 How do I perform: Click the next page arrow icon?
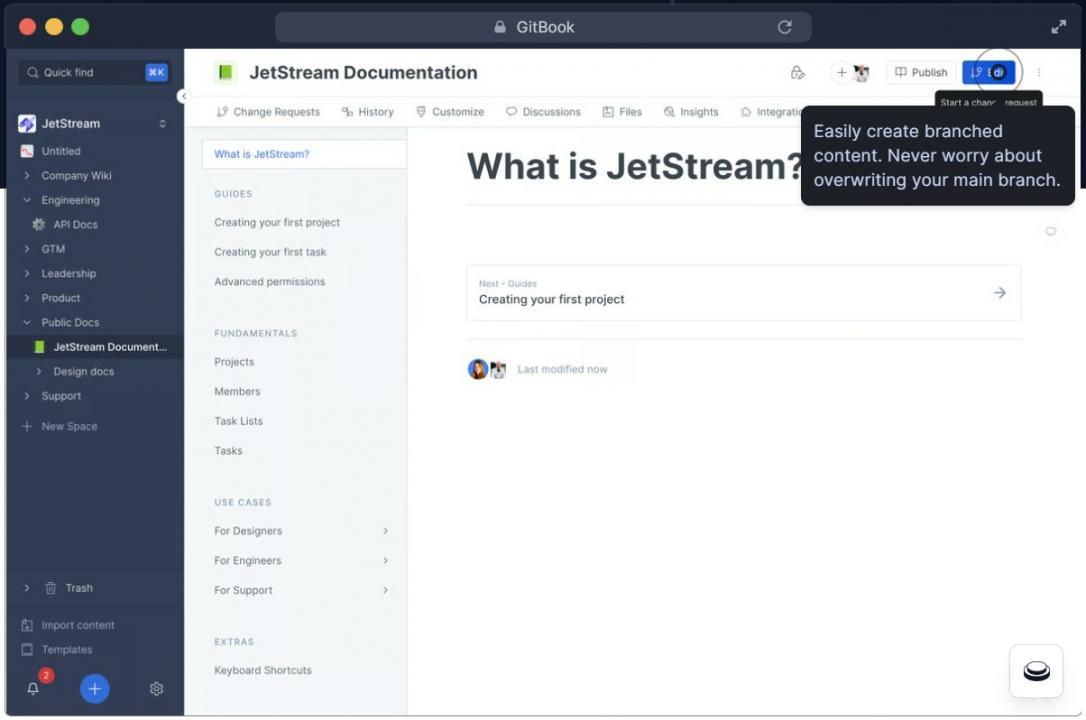click(x=999, y=293)
